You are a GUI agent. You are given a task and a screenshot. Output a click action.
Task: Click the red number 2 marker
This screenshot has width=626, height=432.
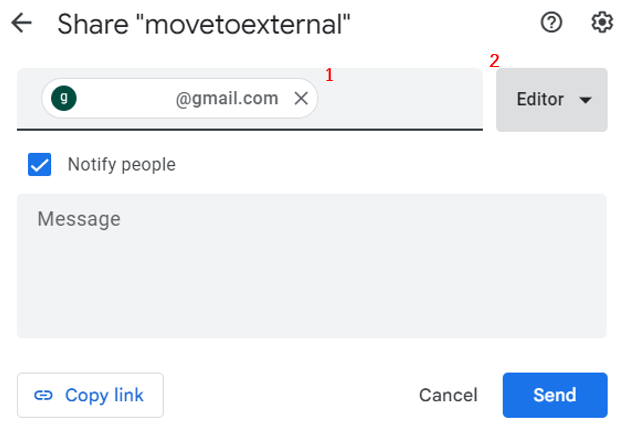click(x=494, y=60)
